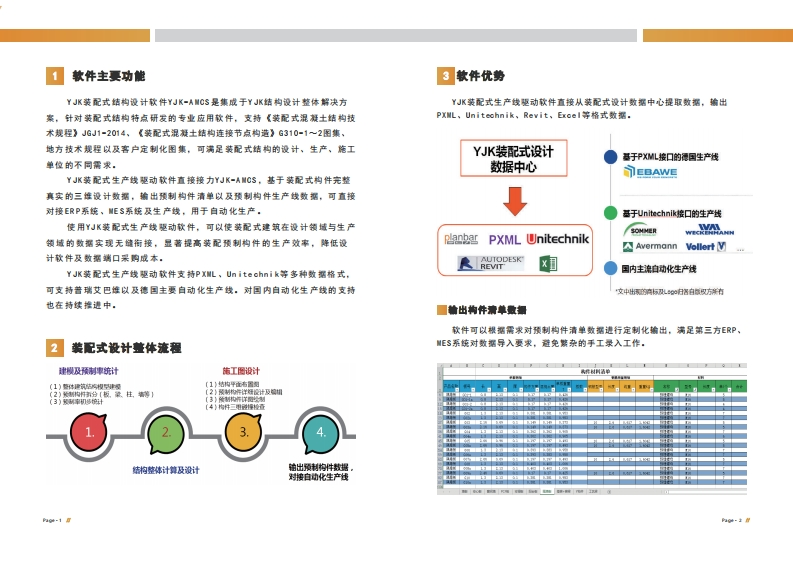Click the Unitechnik logo

click(557, 239)
